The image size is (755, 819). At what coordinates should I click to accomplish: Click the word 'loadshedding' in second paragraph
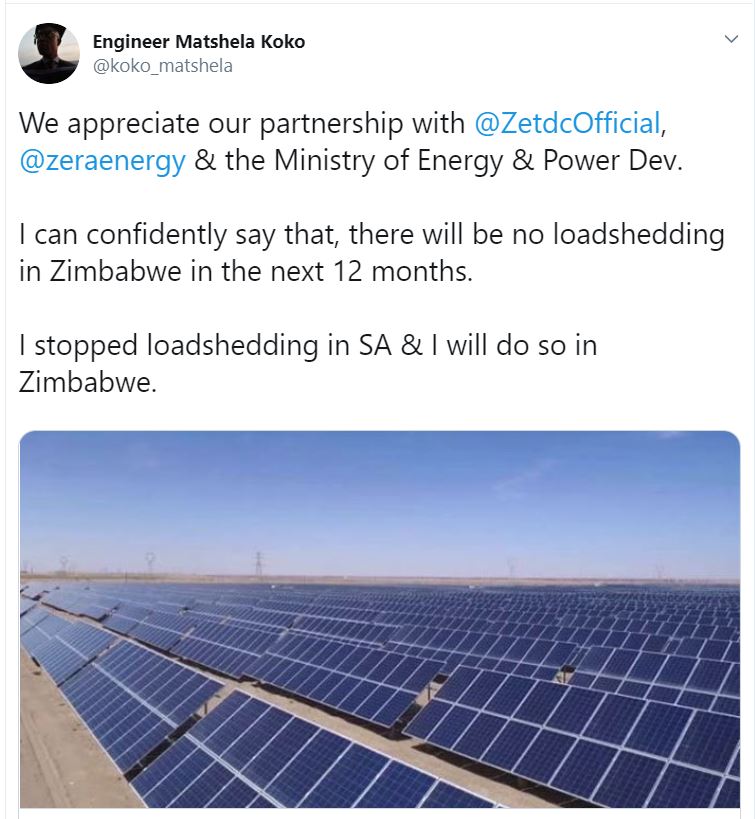point(638,235)
